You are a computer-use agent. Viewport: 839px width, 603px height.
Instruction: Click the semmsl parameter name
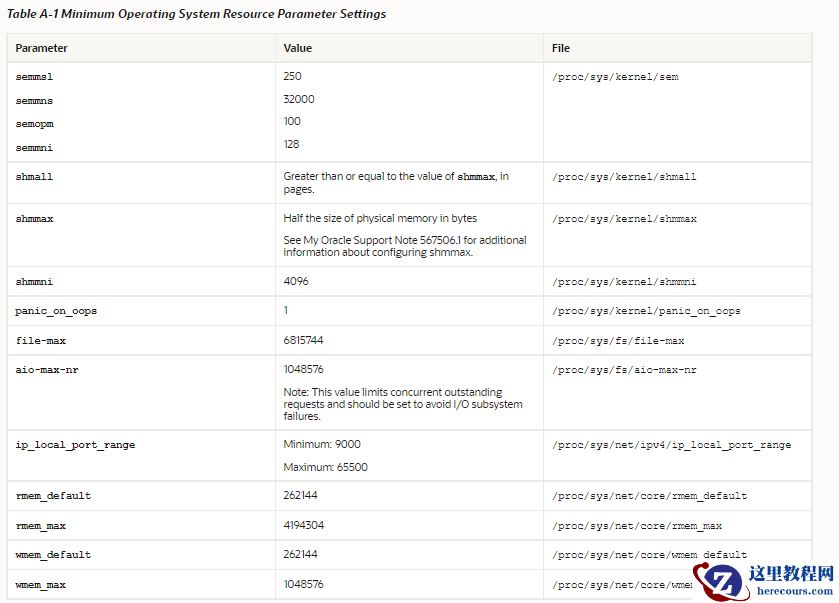point(33,77)
